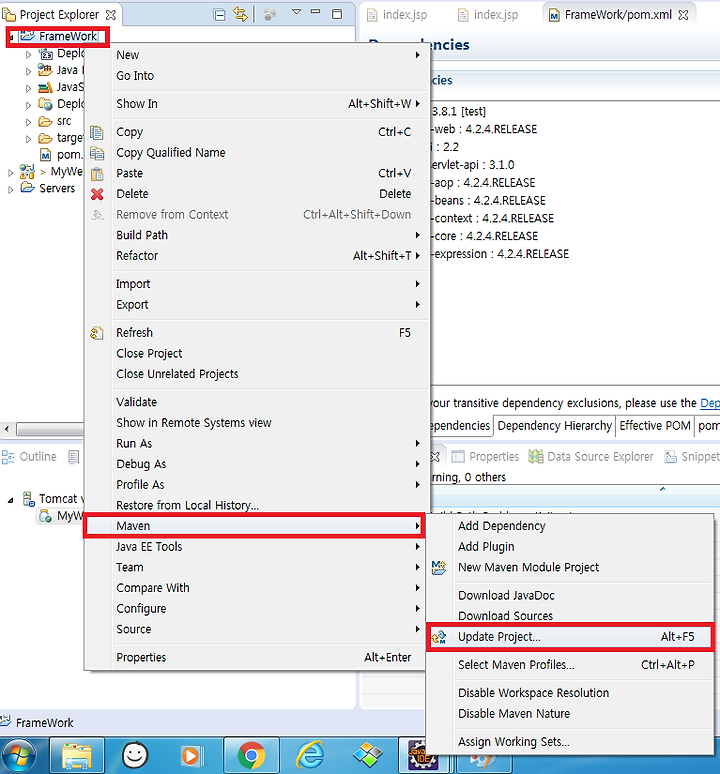Image resolution: width=720 pixels, height=774 pixels.
Task: Open the Configure submenu
Action: pos(254,609)
